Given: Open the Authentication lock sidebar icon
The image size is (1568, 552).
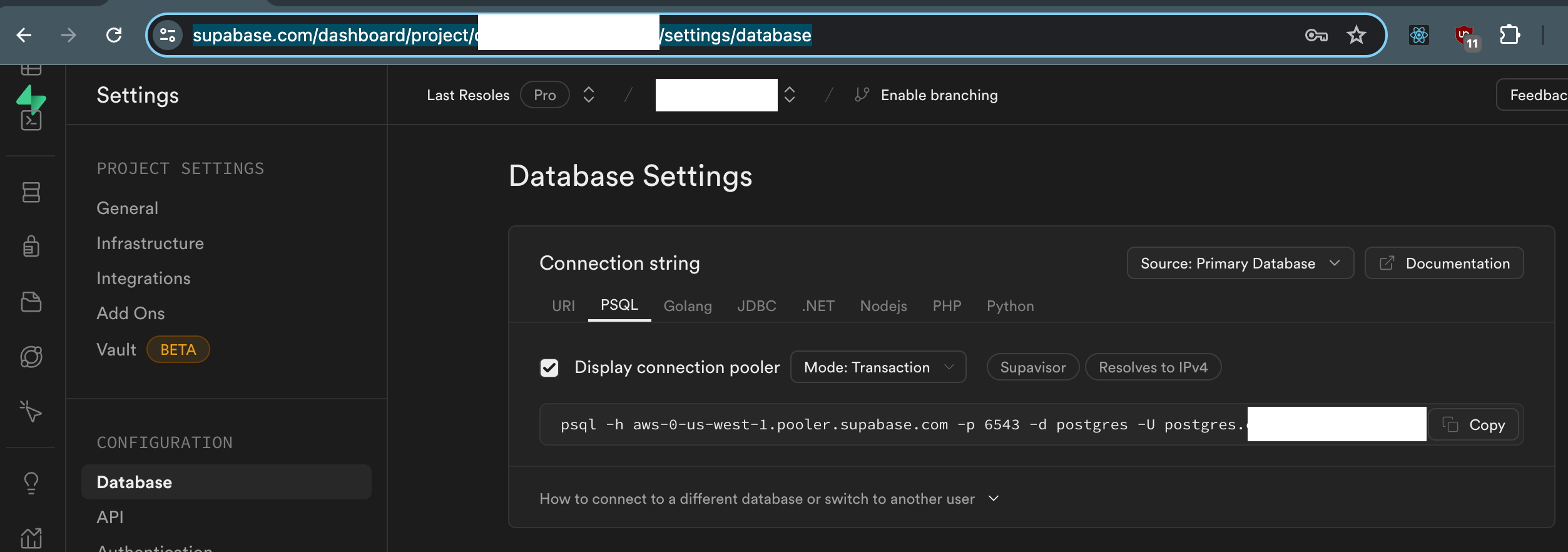Looking at the screenshot, I should coord(31,247).
